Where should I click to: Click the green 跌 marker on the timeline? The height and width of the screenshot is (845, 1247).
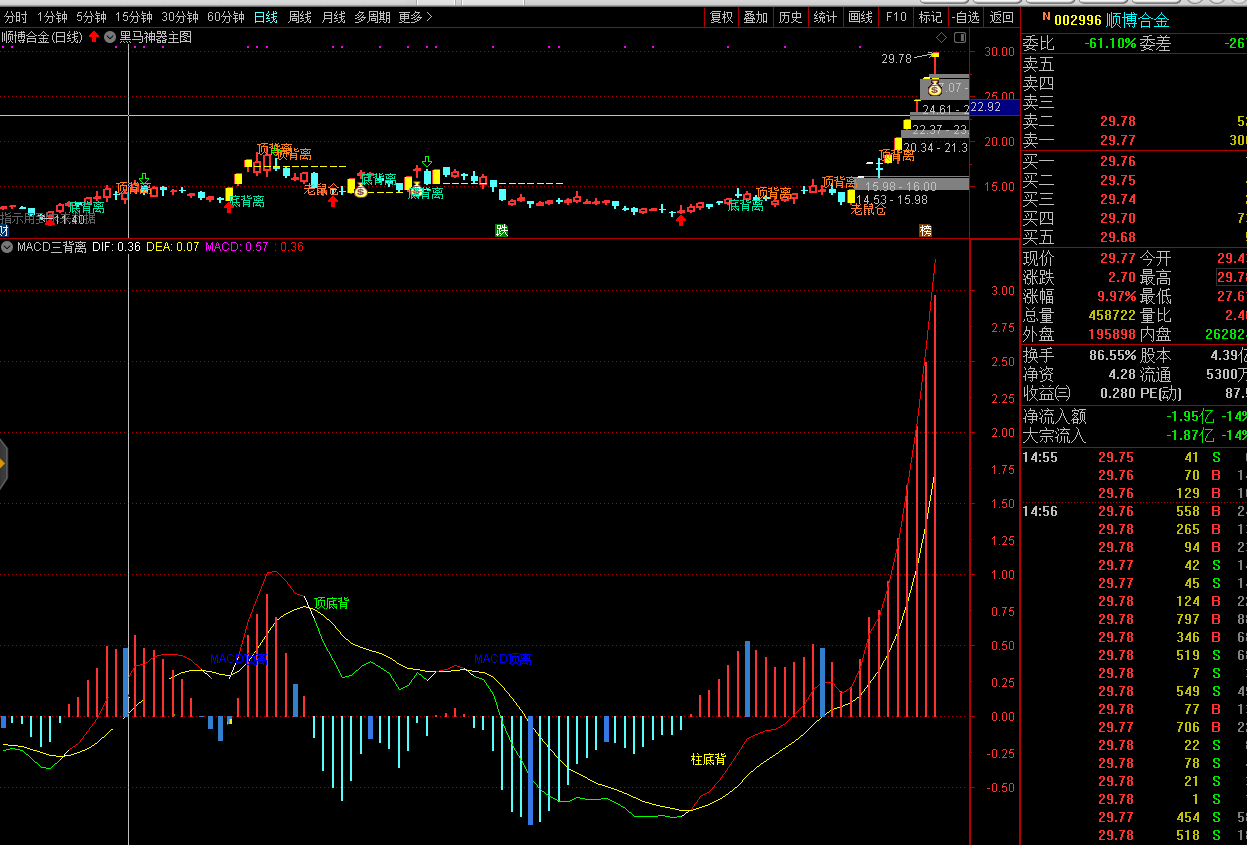coord(501,231)
